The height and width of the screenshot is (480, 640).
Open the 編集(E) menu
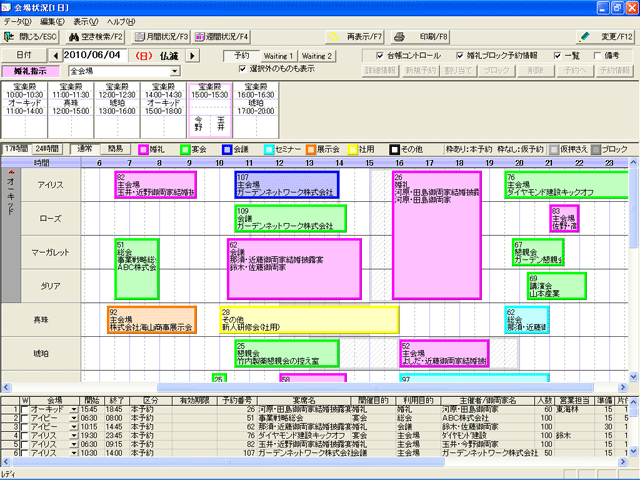(x=53, y=21)
